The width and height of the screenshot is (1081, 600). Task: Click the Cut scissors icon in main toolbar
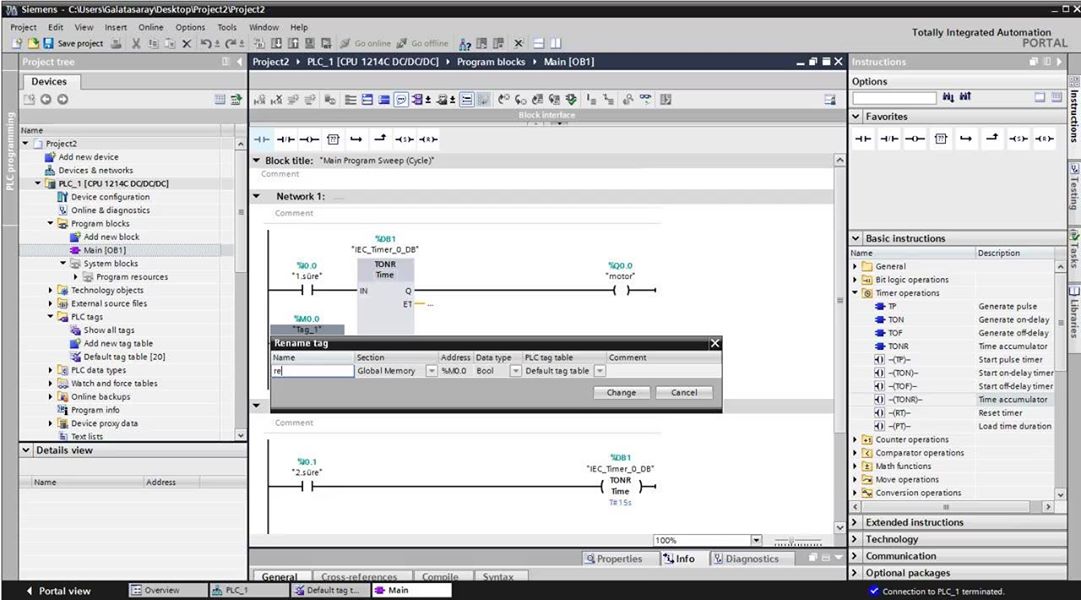[x=136, y=43]
